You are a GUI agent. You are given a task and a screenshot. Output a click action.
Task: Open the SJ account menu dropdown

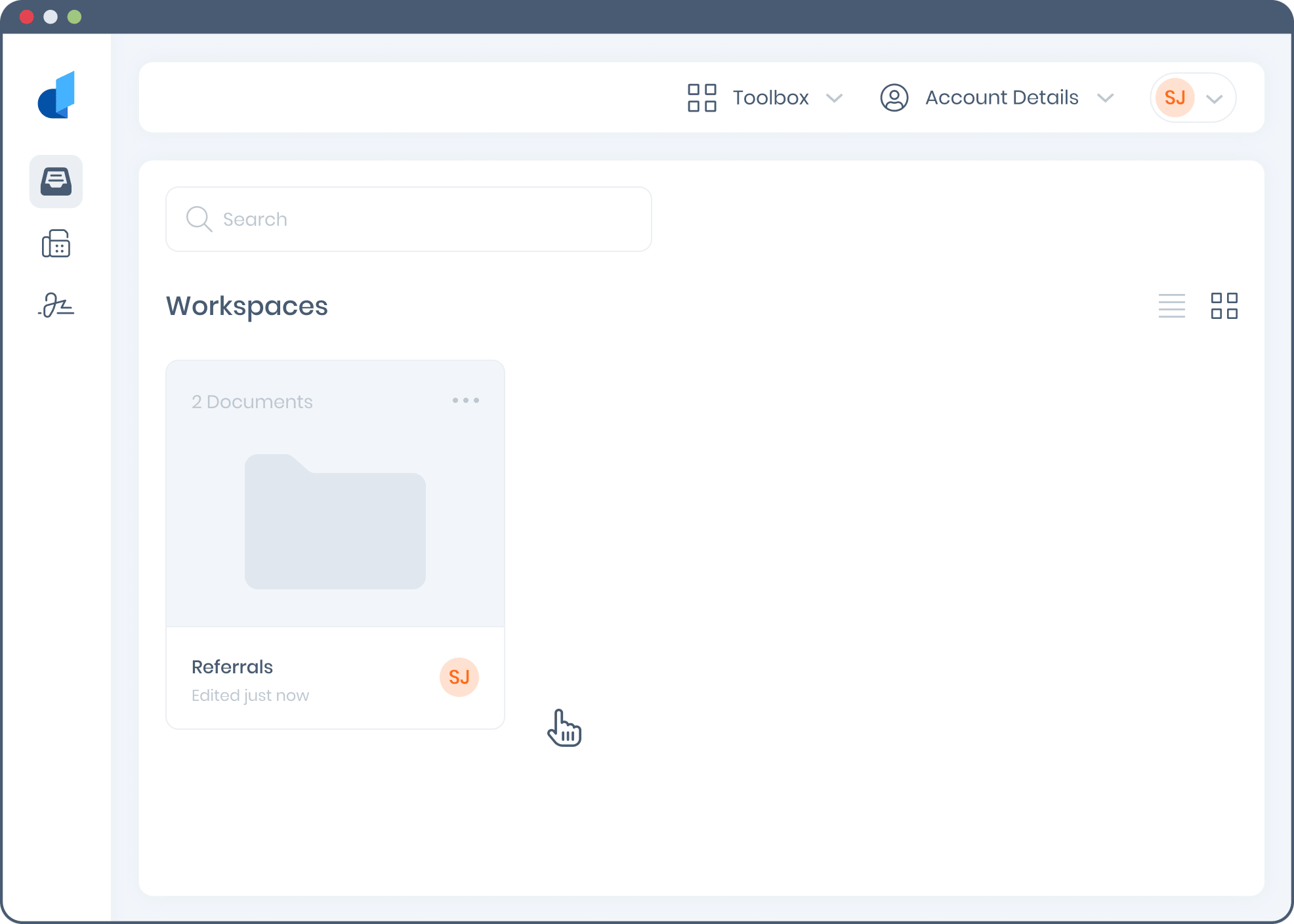pos(1215,98)
